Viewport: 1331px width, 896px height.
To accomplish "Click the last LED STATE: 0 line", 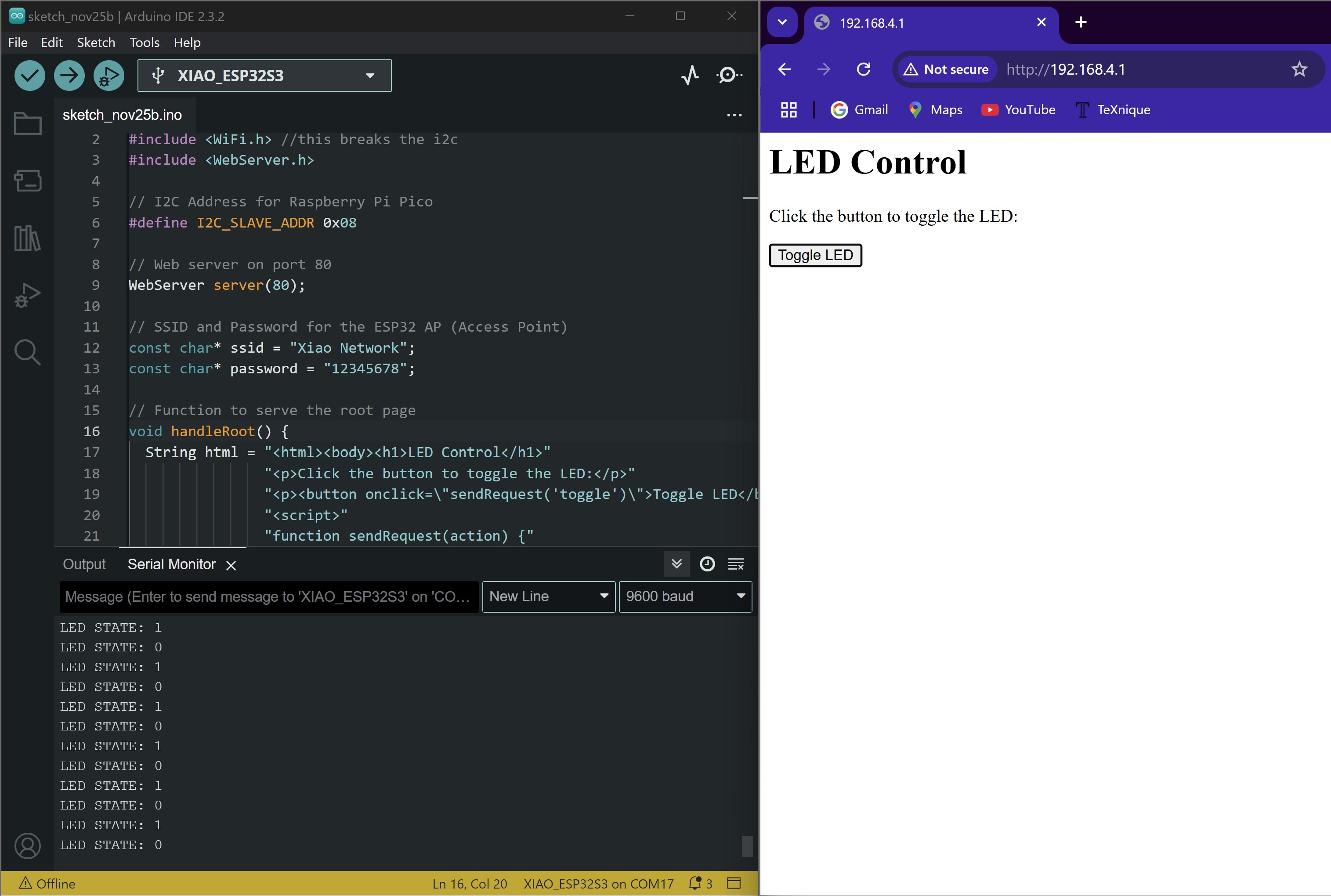I will pos(111,845).
